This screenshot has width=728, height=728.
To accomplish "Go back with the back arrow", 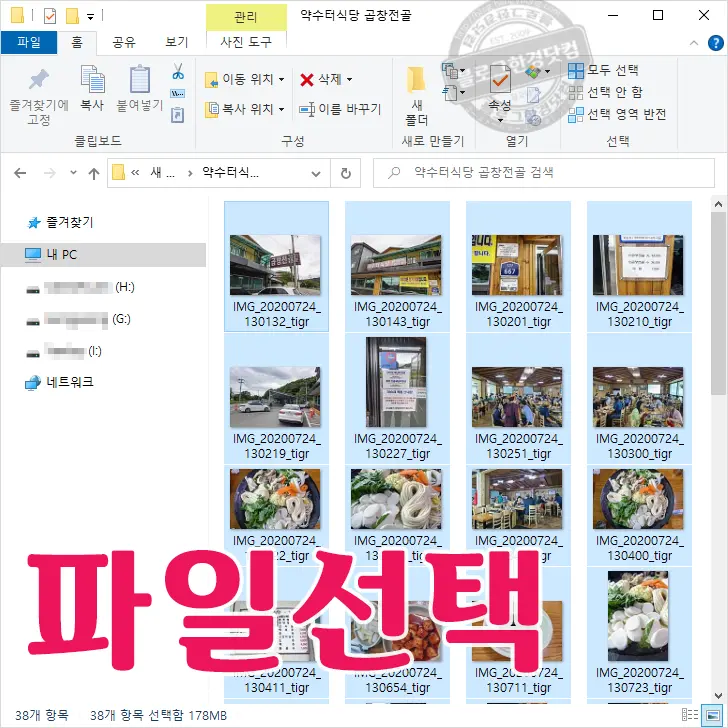I will [x=20, y=173].
